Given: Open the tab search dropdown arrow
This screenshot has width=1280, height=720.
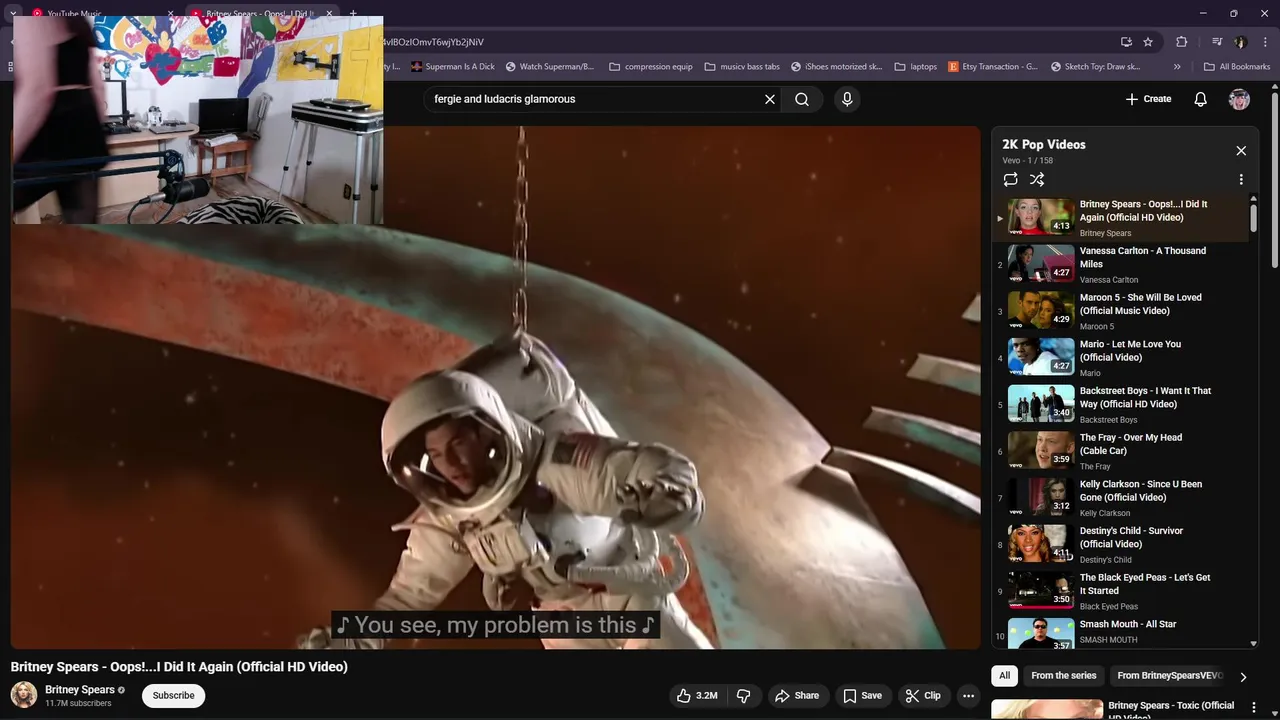Looking at the screenshot, I should pos(13,14).
